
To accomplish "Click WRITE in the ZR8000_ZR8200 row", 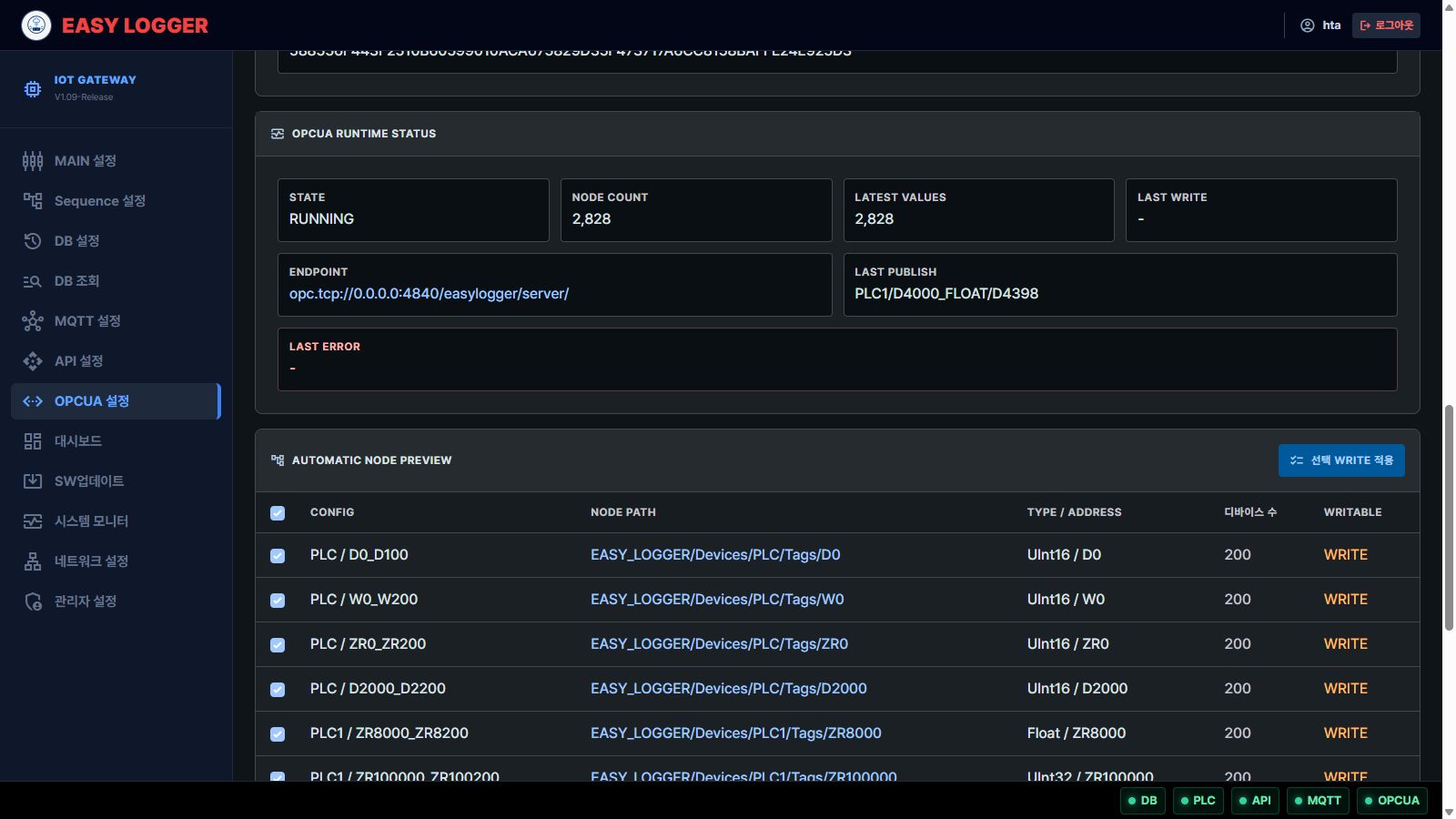I will (1346, 733).
